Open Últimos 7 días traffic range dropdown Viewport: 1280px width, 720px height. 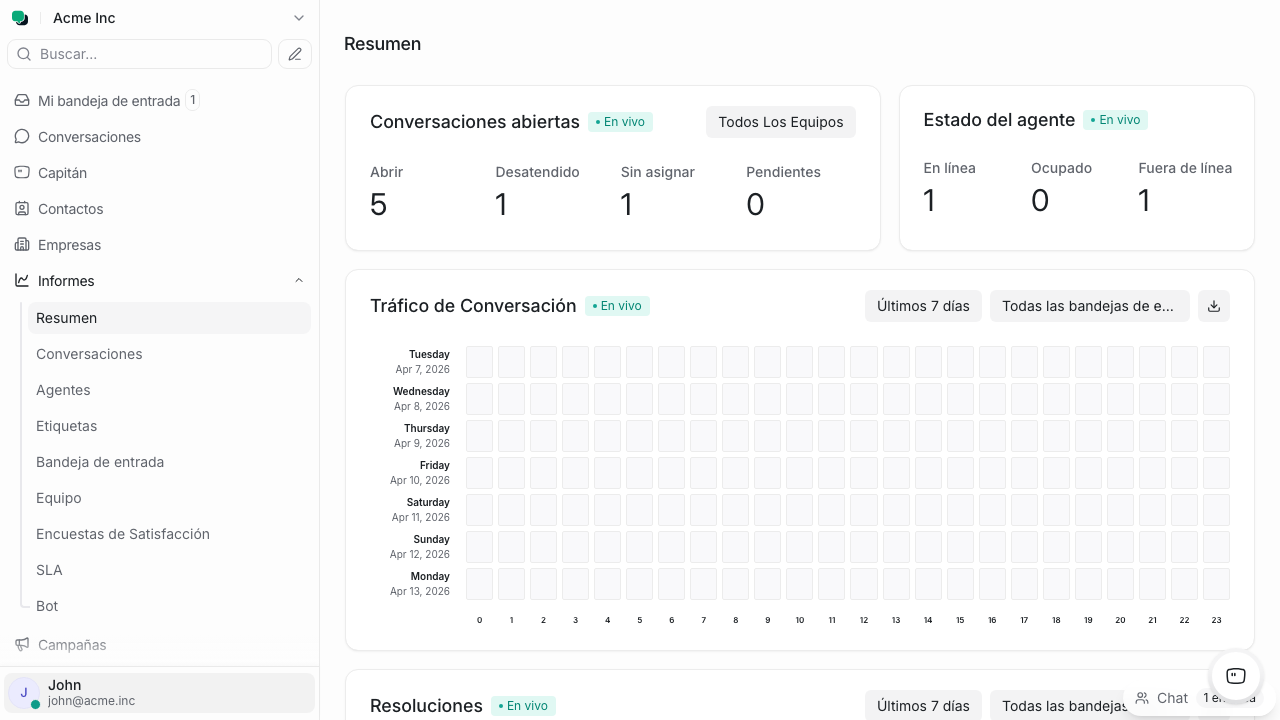pyautogui.click(x=923, y=306)
